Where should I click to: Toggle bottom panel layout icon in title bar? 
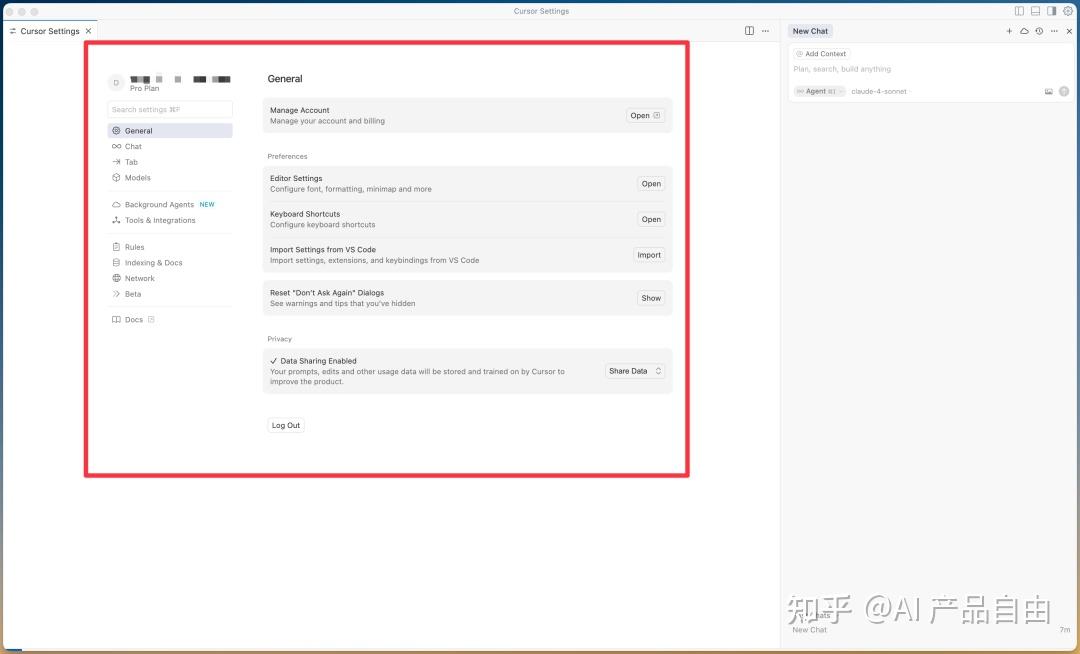point(1035,11)
